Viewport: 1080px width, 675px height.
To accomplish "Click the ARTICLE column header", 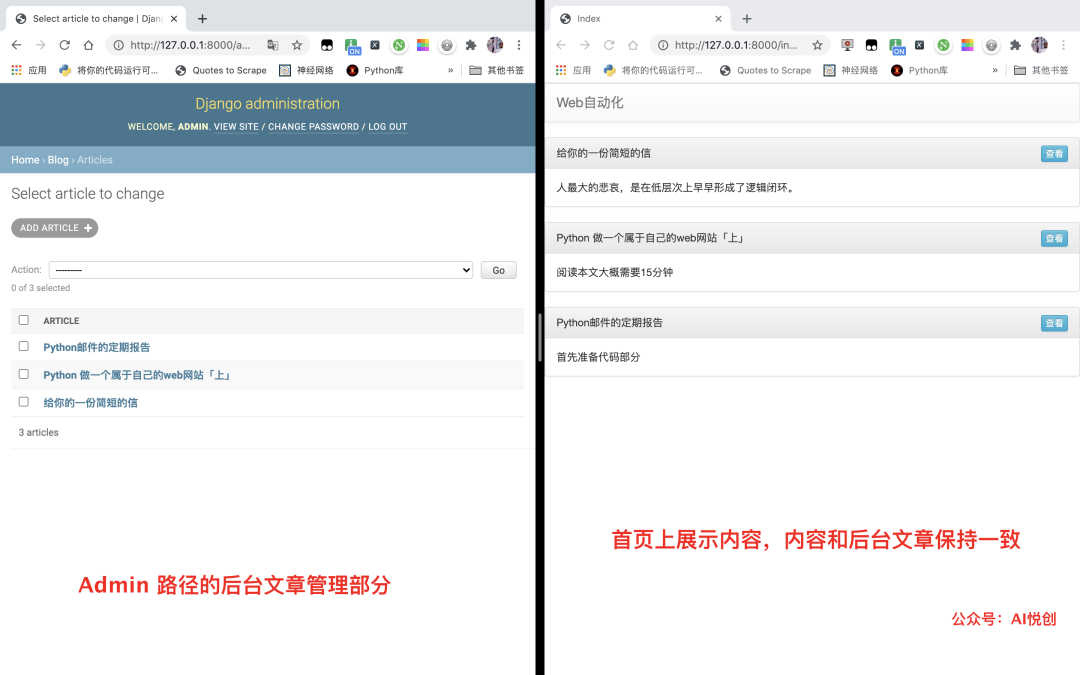I will (61, 321).
